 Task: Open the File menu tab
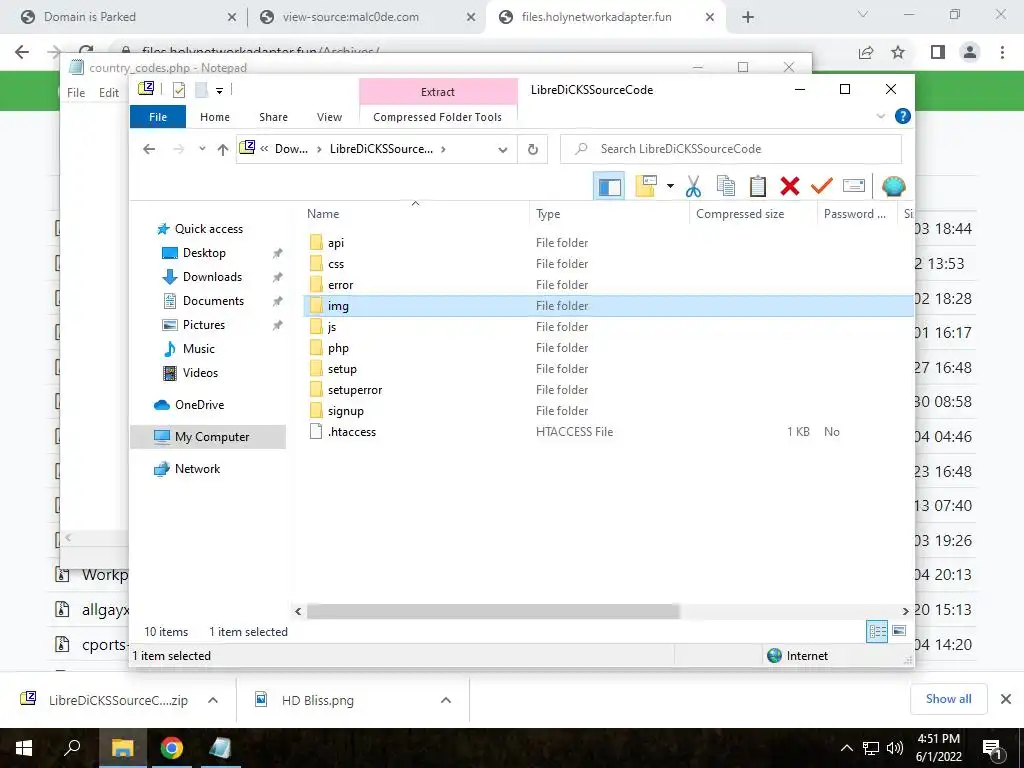pyautogui.click(x=158, y=117)
